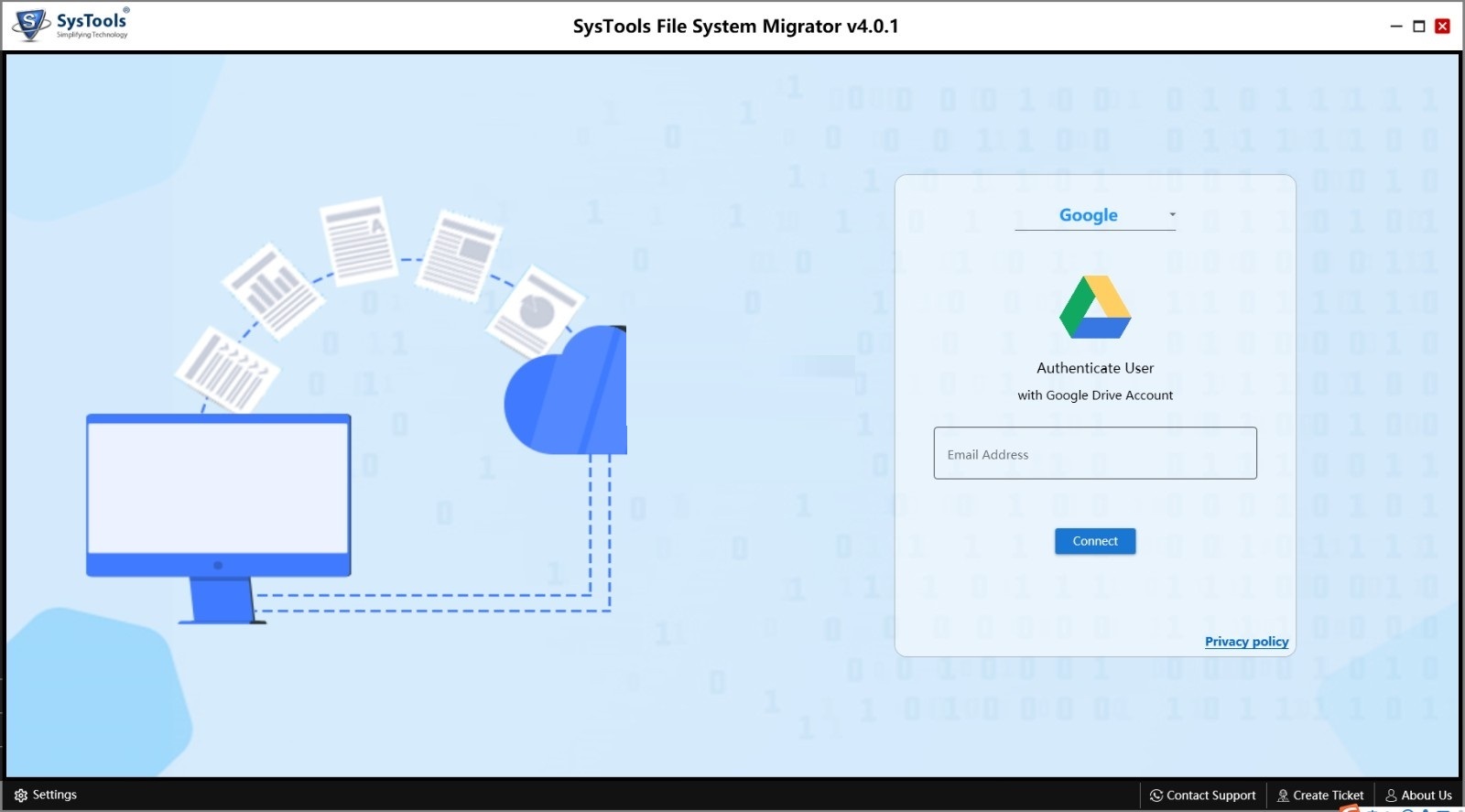Select Create Ticket text in footer
This screenshot has height=812, width=1465.
[x=1328, y=796]
